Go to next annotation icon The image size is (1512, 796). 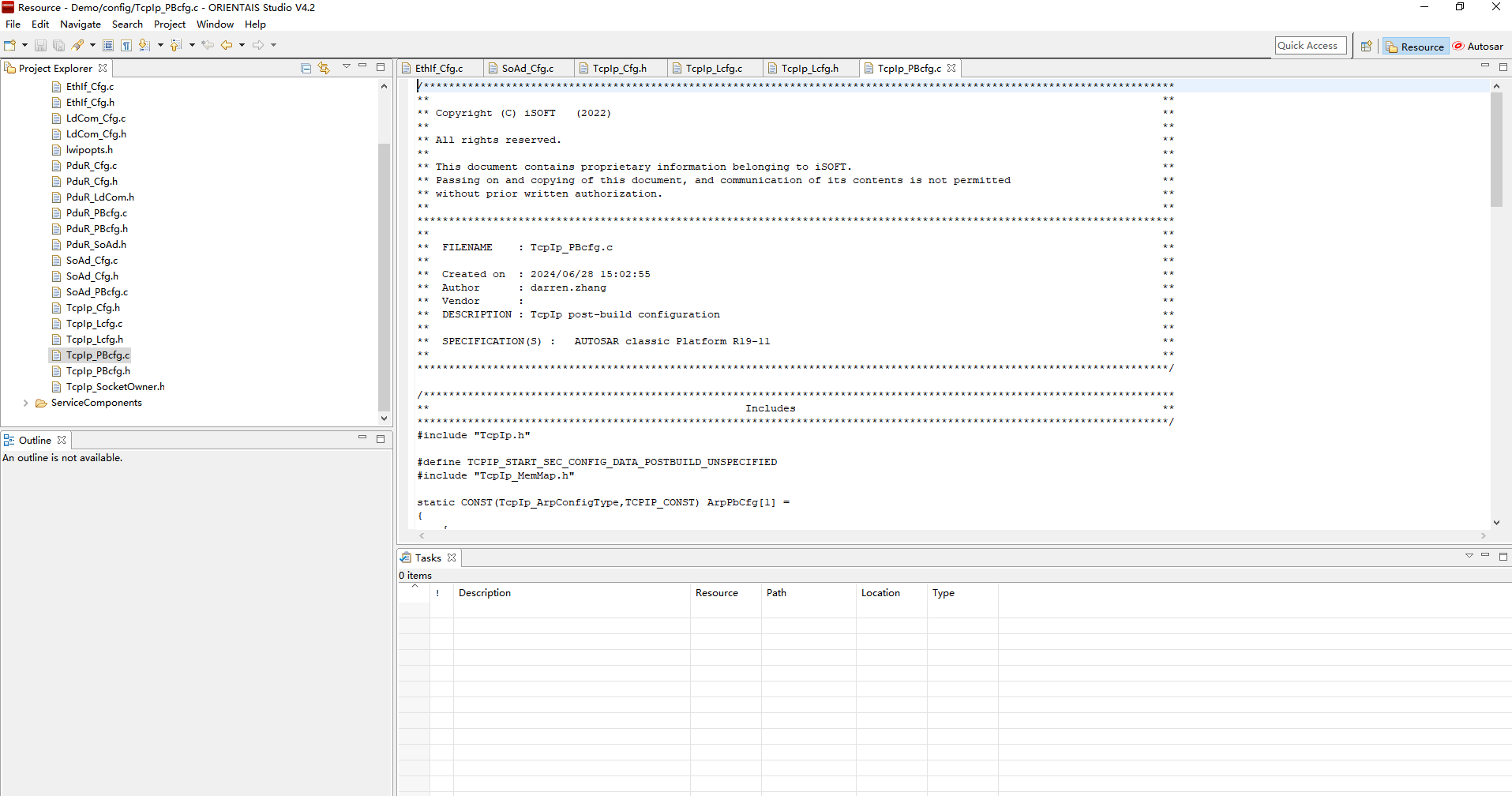[144, 45]
